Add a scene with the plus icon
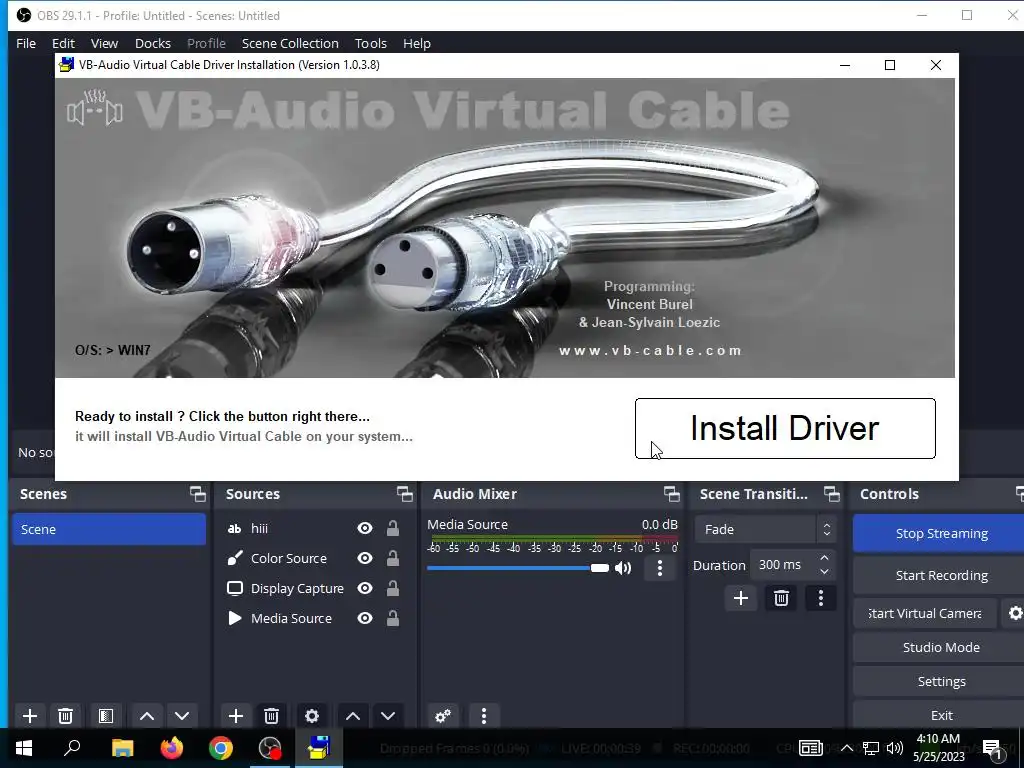The width and height of the screenshot is (1024, 768). point(29,716)
